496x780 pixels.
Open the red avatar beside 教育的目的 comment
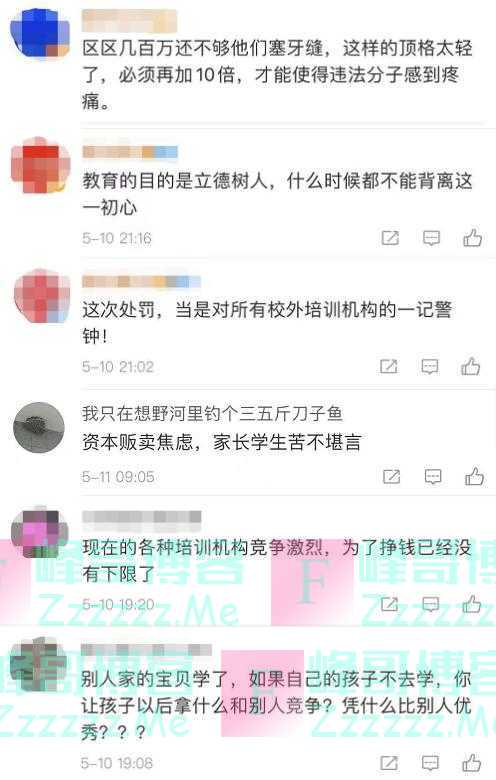(x=40, y=165)
